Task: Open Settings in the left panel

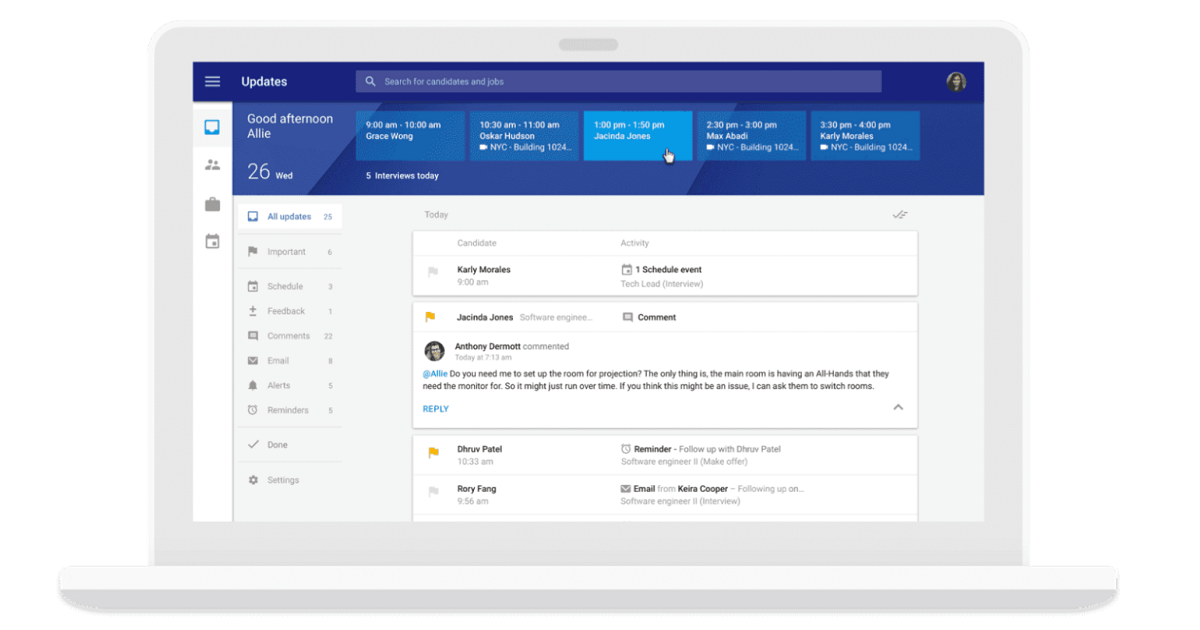Action: pos(282,480)
